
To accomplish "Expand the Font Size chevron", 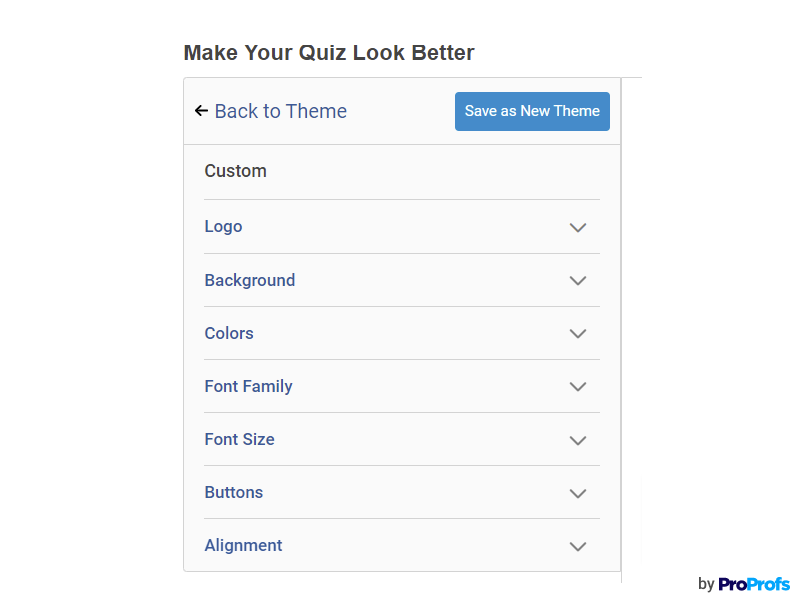I will 577,440.
